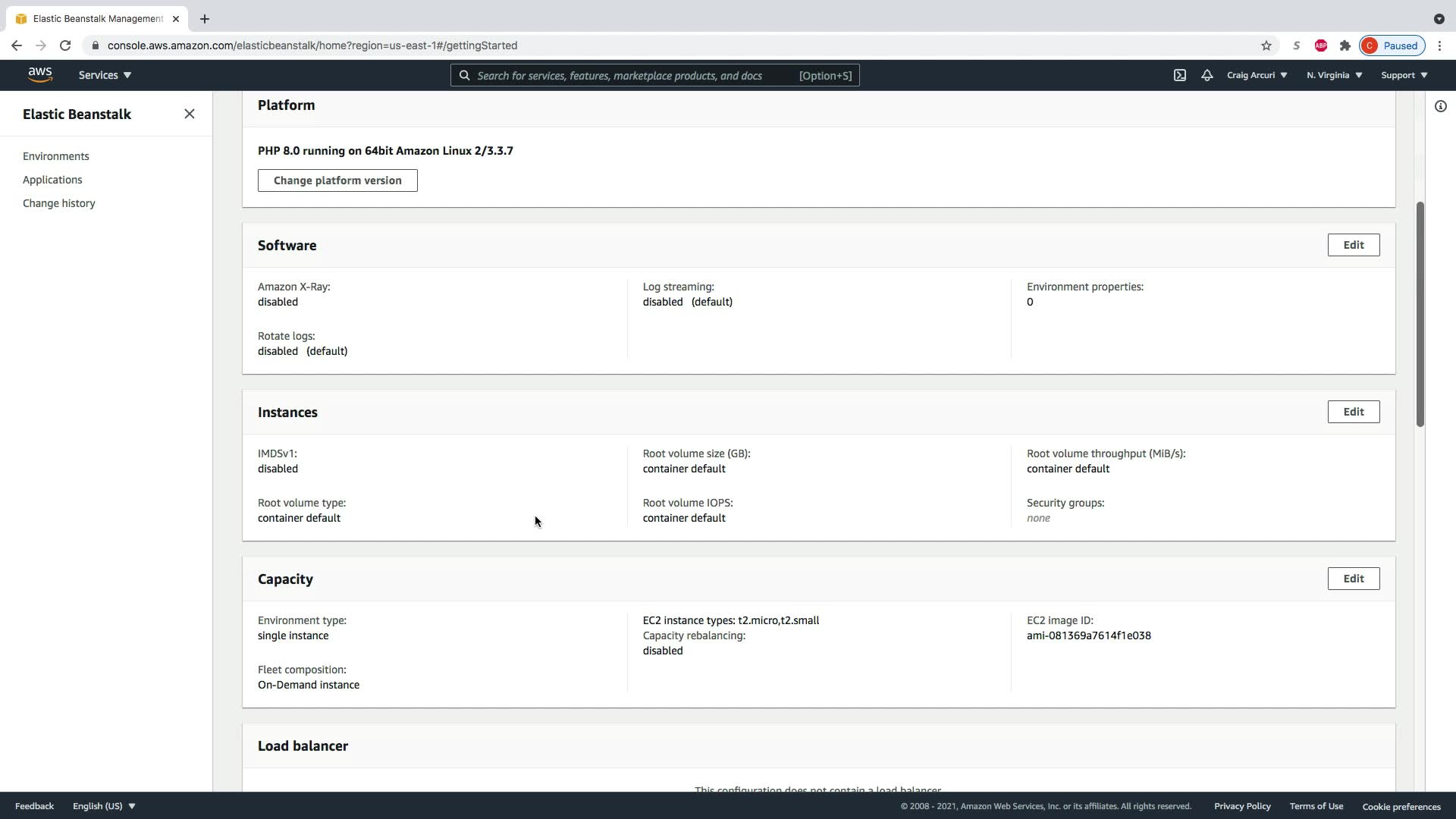Image resolution: width=1456 pixels, height=819 pixels.
Task: Expand the Services dropdown
Action: tap(105, 75)
